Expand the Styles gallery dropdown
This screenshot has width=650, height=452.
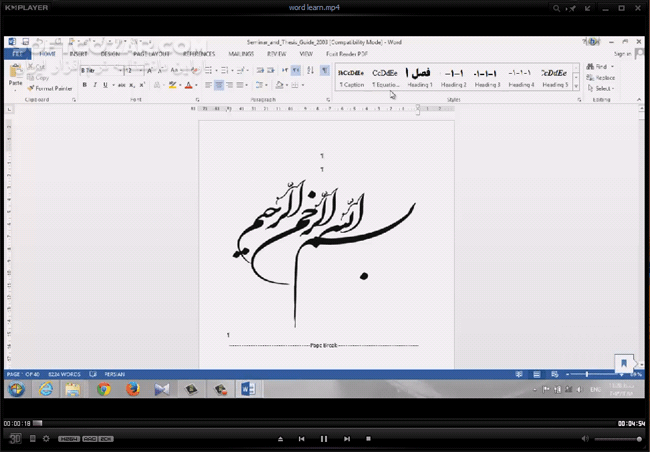coord(577,87)
